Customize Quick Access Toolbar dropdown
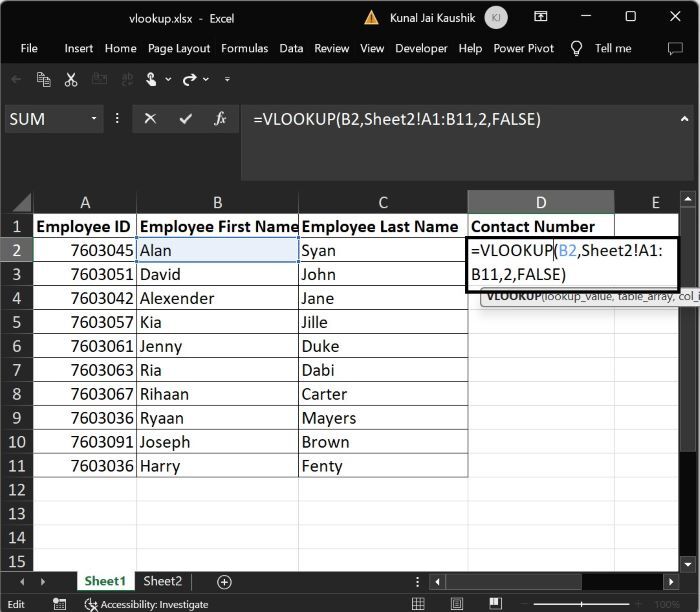The height and width of the screenshot is (612, 700). [227, 79]
